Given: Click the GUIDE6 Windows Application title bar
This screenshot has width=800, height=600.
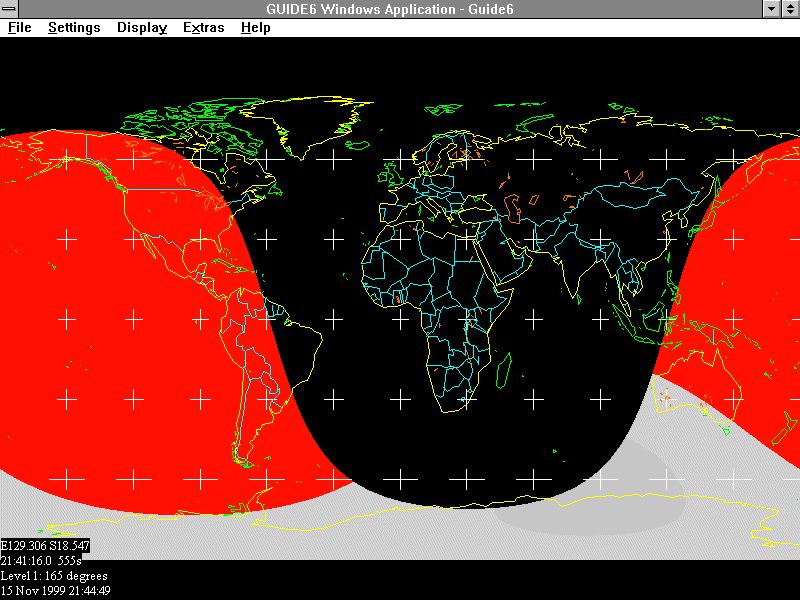Looking at the screenshot, I should click(x=400, y=8).
